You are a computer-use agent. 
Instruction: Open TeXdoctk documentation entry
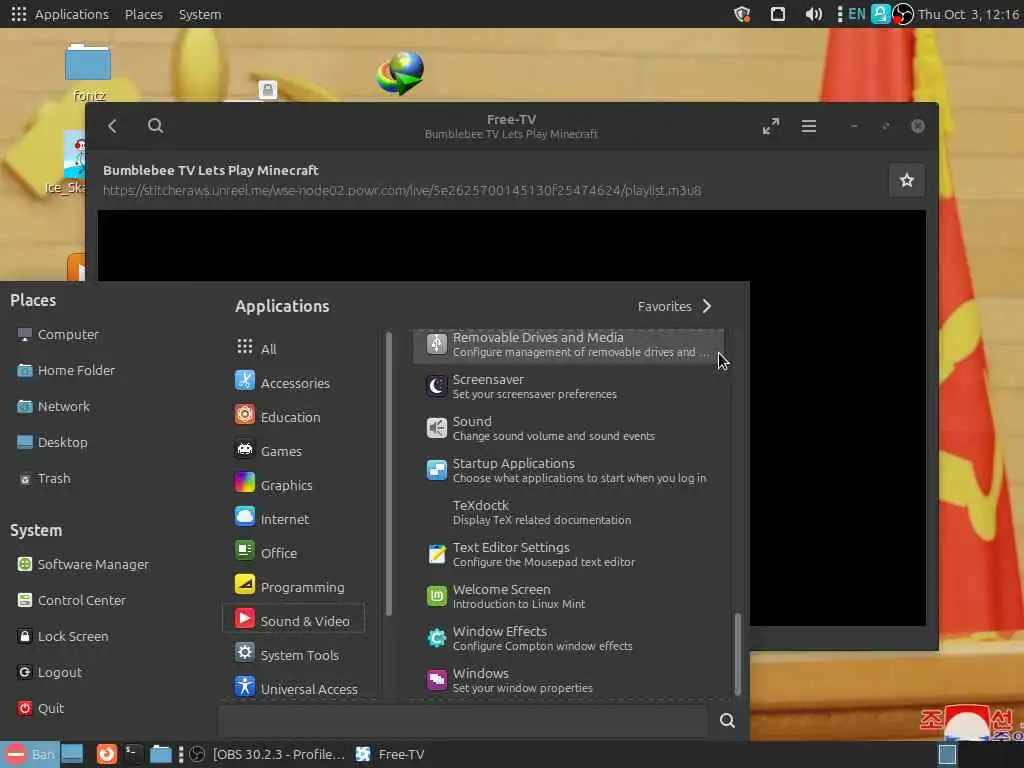tap(568, 513)
